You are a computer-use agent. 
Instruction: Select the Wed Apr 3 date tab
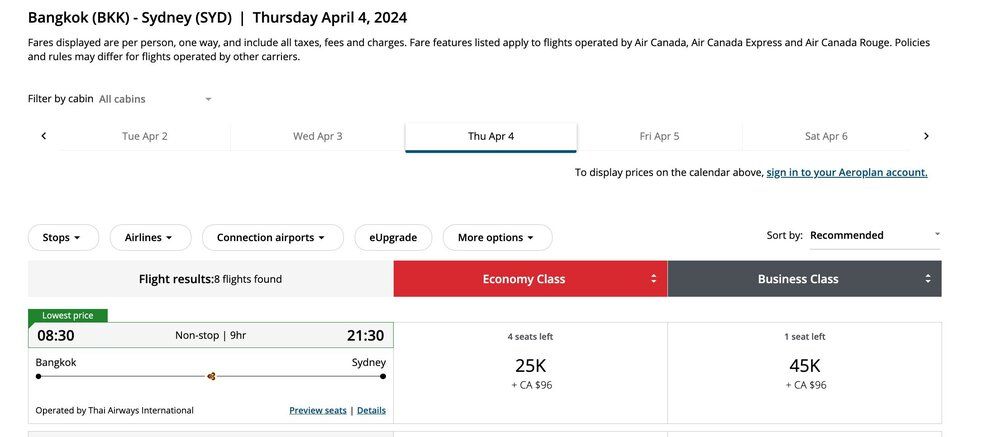[x=318, y=136]
